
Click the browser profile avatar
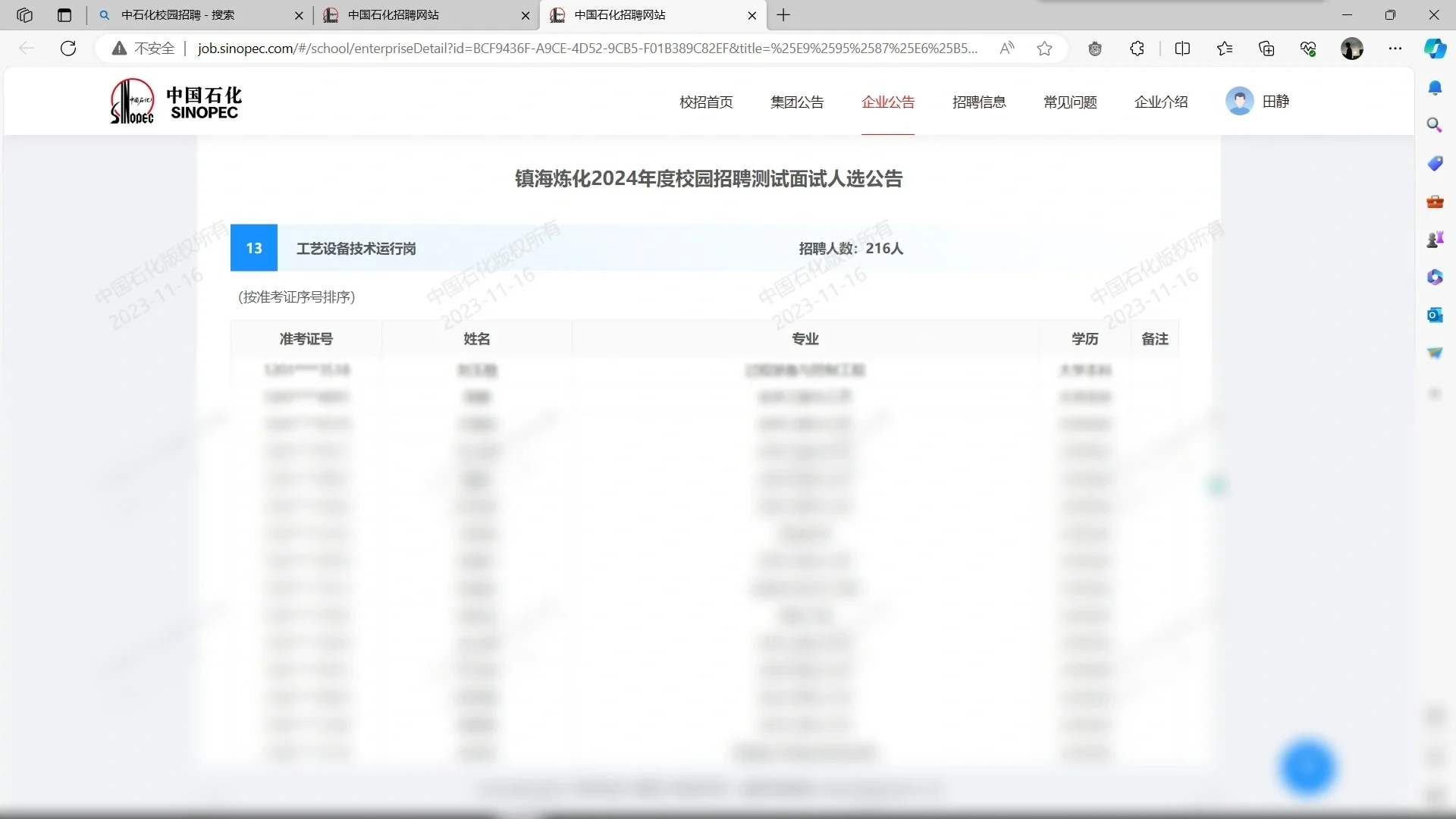pyautogui.click(x=1351, y=49)
